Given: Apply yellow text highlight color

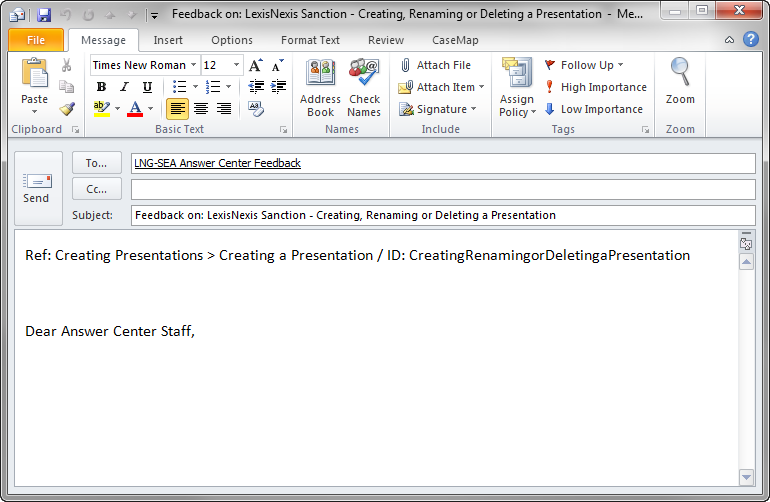Looking at the screenshot, I should pyautogui.click(x=102, y=109).
